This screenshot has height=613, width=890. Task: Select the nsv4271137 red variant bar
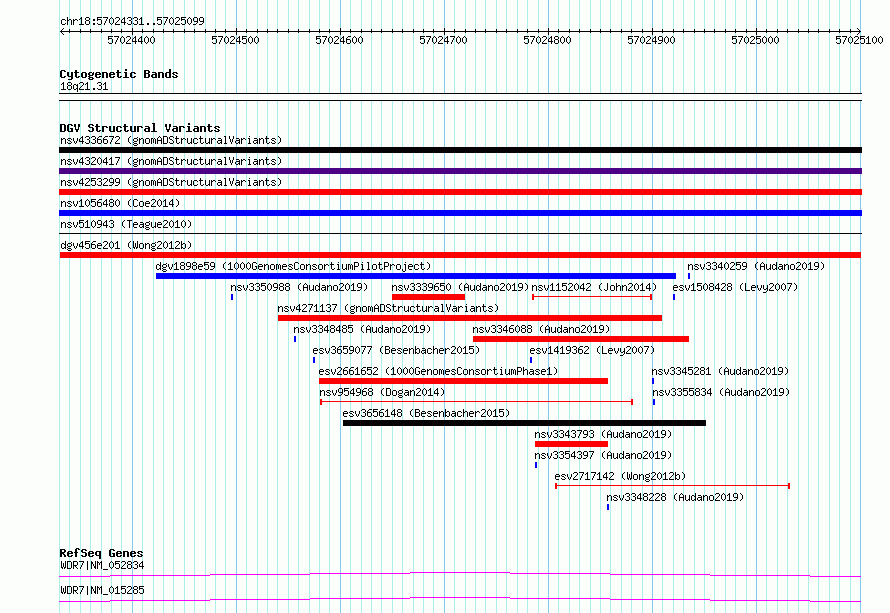[x=470, y=318]
